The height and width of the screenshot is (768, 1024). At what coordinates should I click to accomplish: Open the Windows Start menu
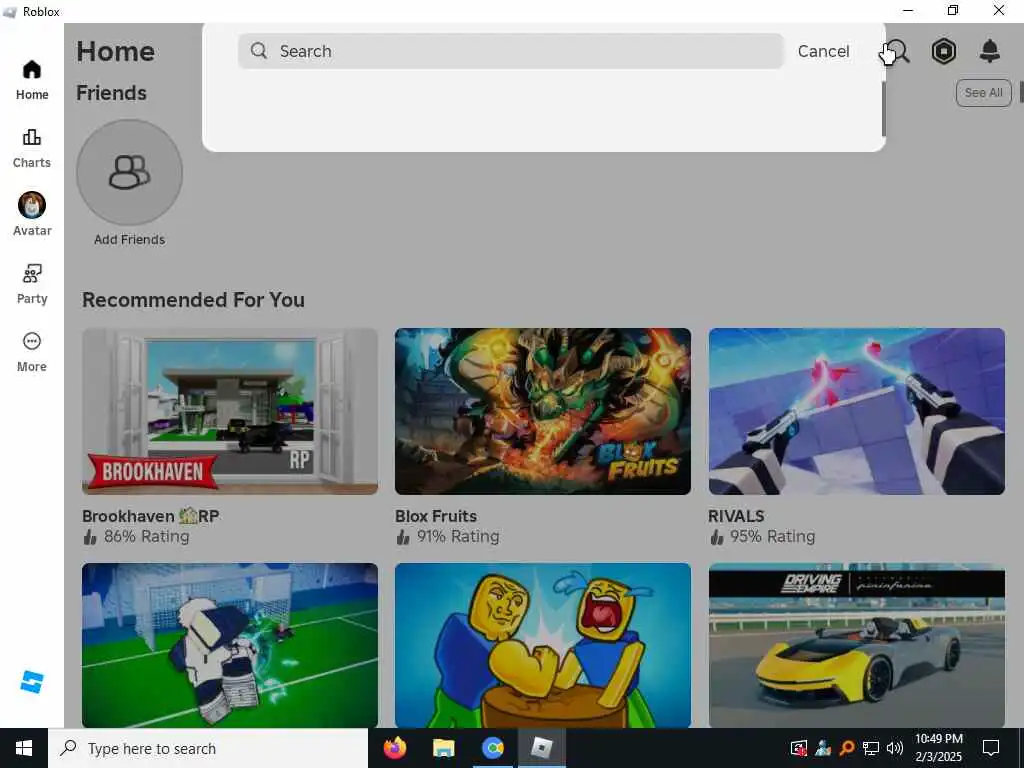pyautogui.click(x=24, y=748)
